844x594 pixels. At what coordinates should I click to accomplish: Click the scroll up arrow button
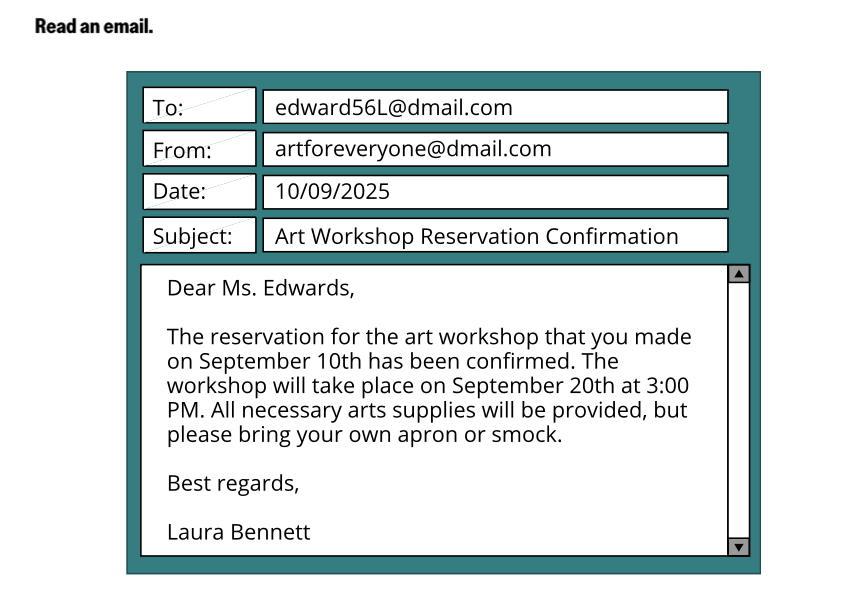coord(739,274)
